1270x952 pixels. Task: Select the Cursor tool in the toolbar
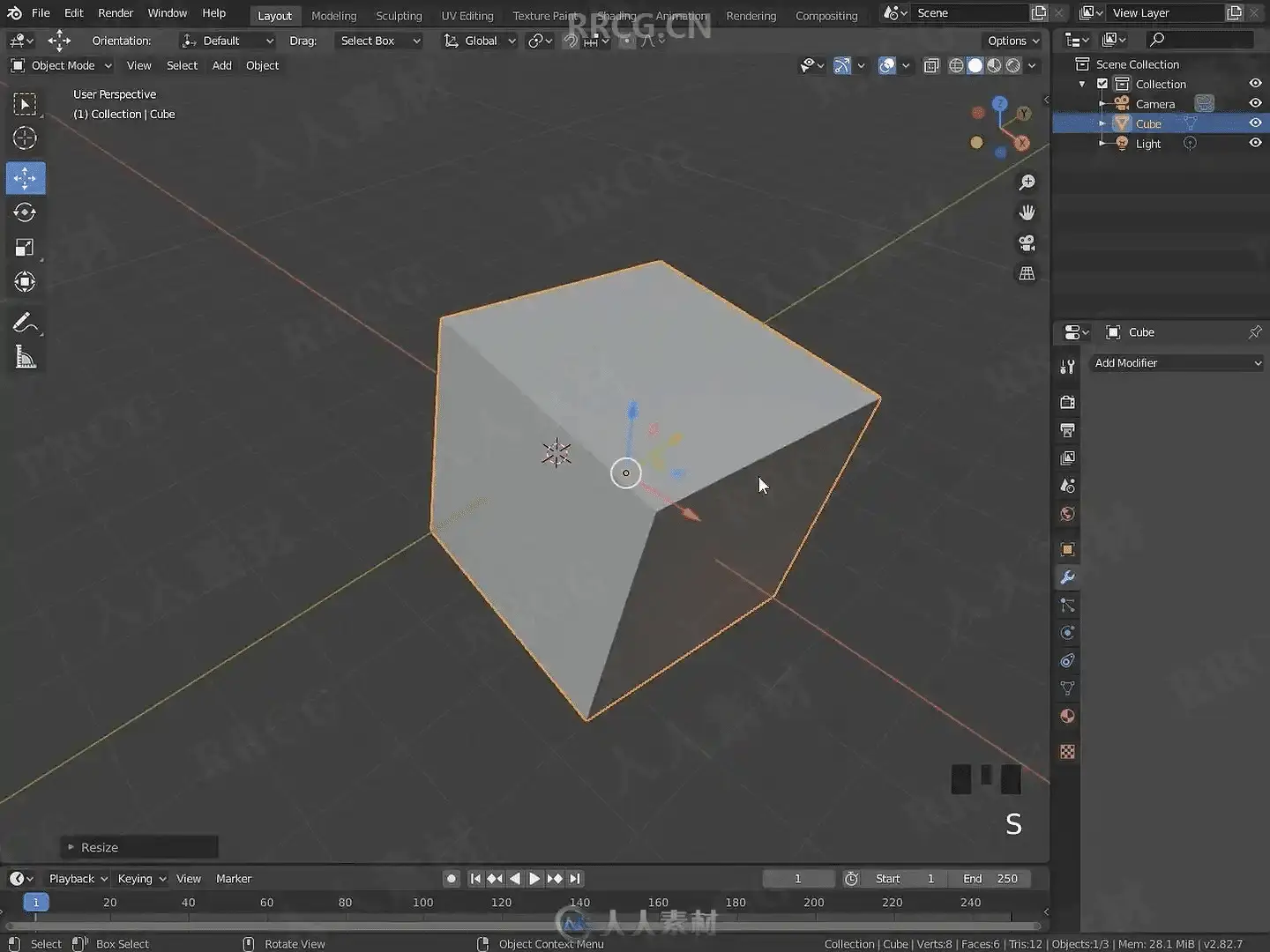point(25,138)
